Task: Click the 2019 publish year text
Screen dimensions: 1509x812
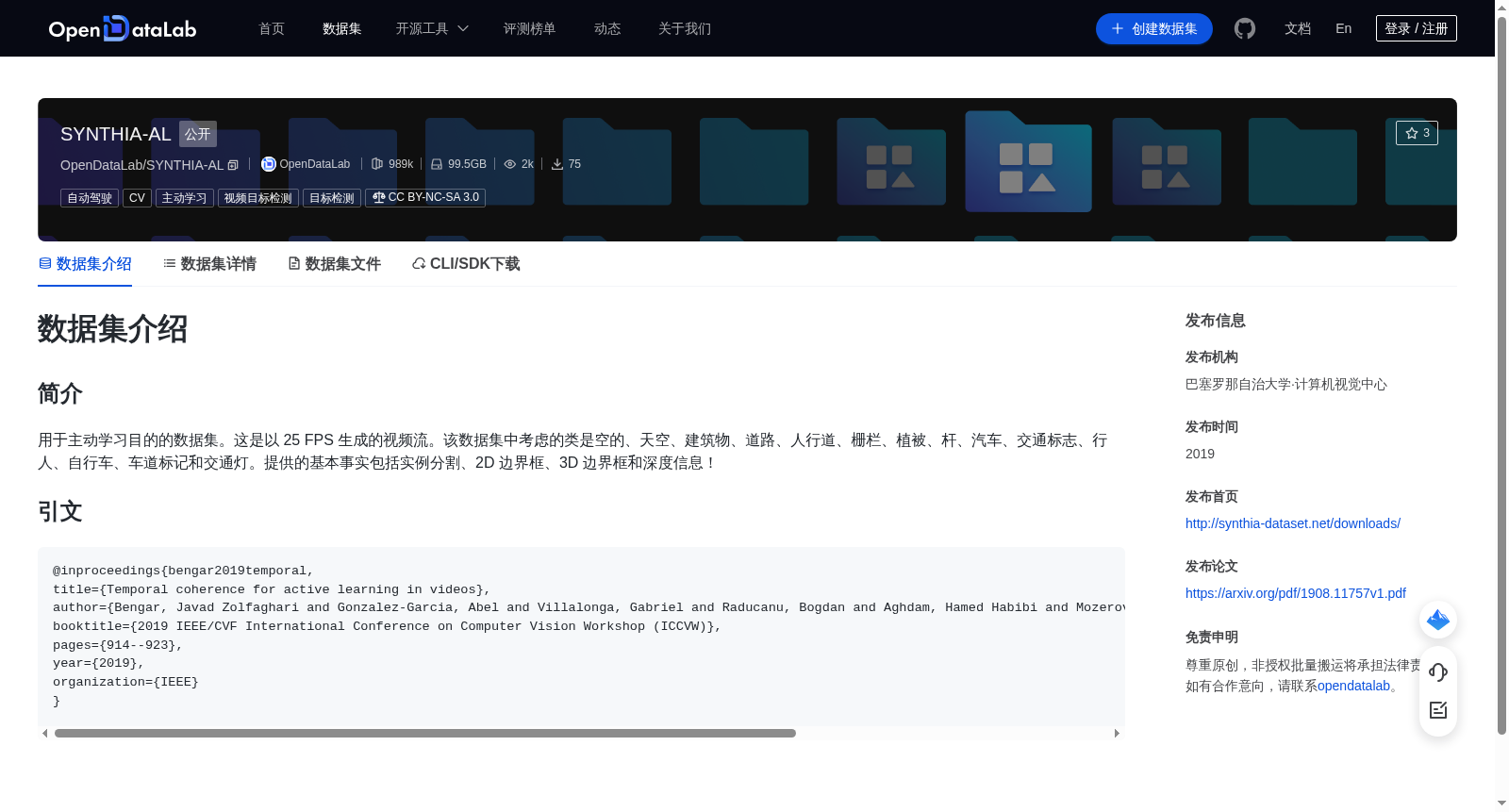Action: (x=1200, y=454)
